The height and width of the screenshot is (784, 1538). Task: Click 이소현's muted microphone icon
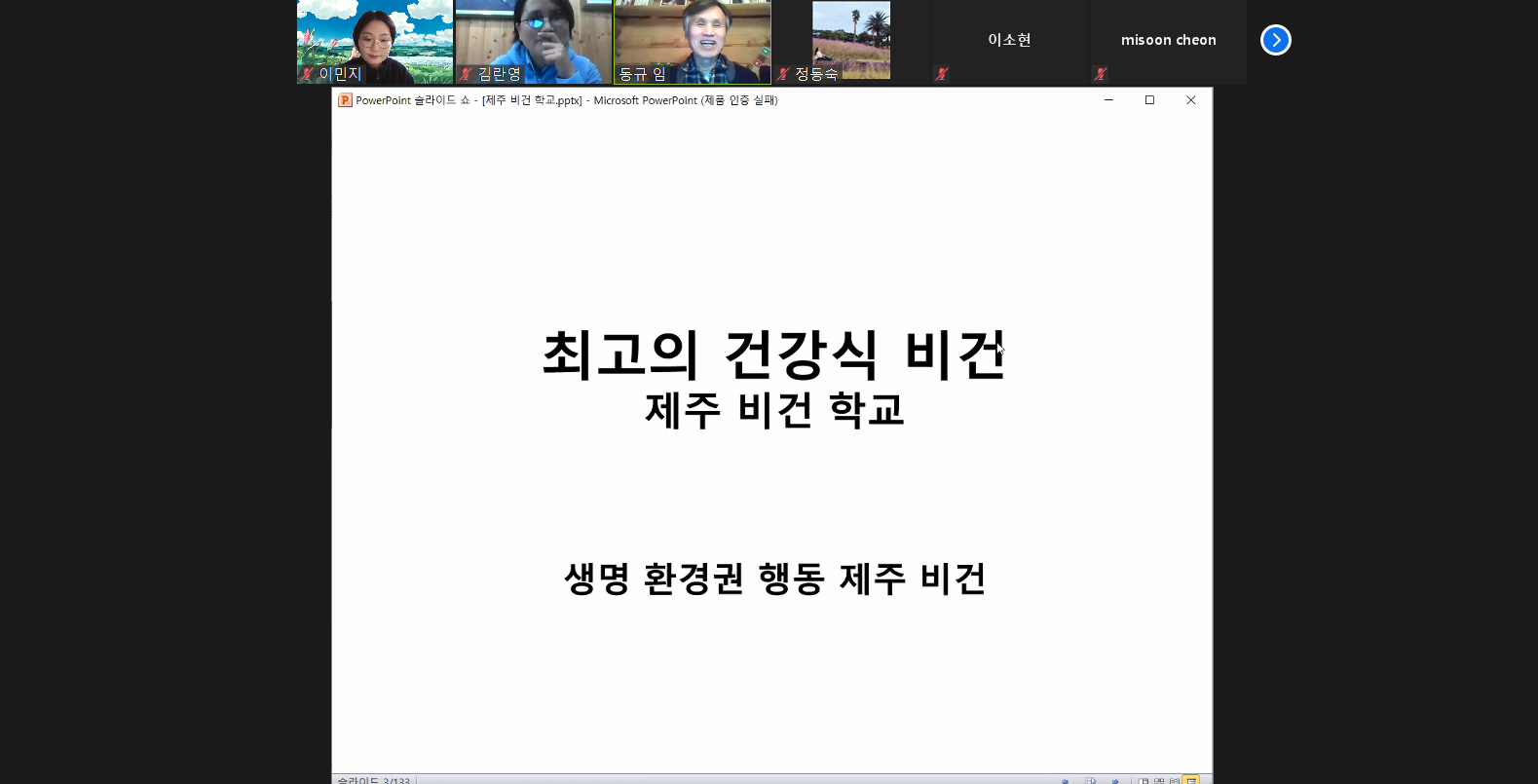pos(941,74)
